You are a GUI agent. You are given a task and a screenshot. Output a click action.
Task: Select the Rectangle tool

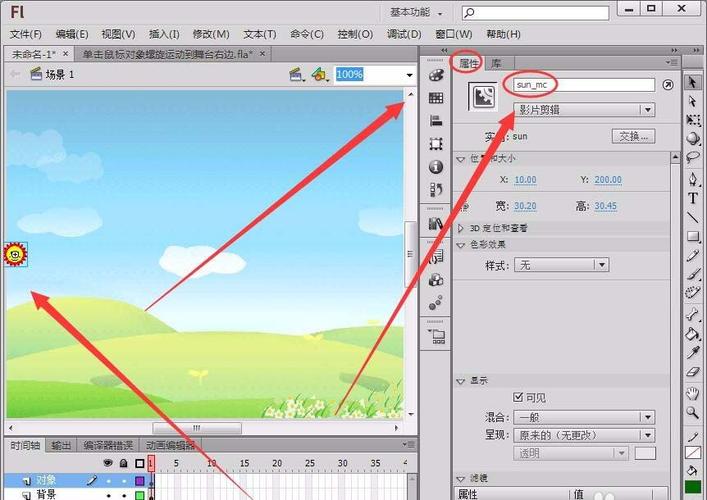[693, 236]
